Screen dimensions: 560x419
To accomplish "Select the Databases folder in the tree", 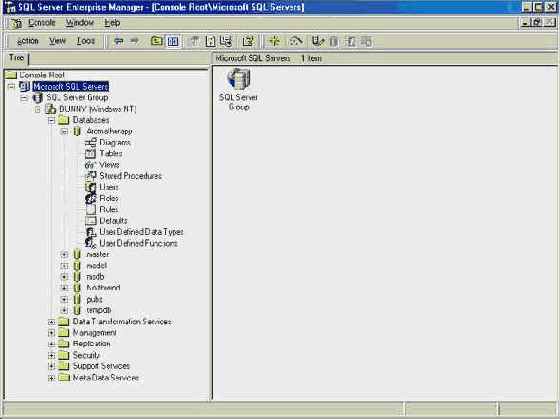I will pyautogui.click(x=91, y=120).
